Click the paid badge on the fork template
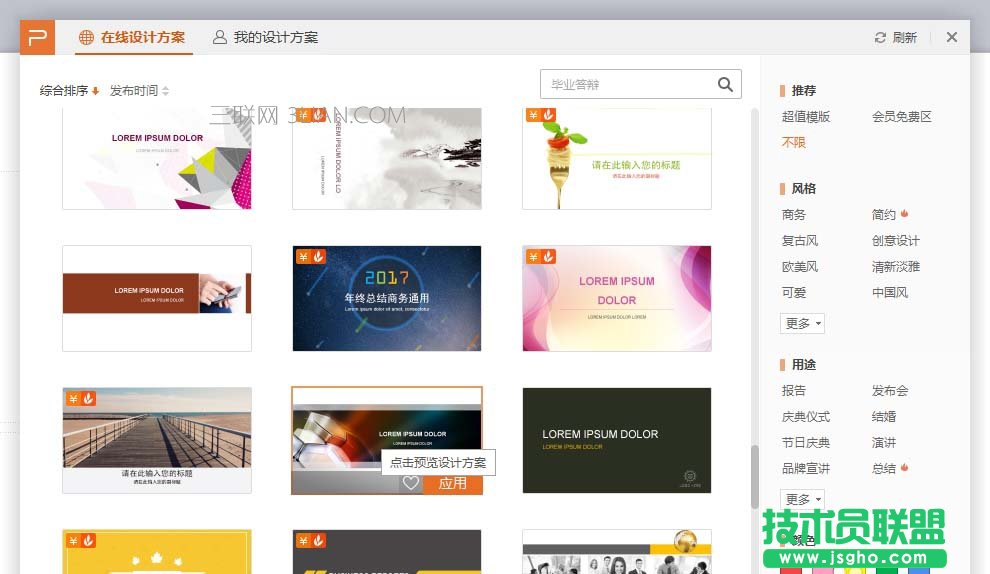Screen dimensions: 990x574 540,115
